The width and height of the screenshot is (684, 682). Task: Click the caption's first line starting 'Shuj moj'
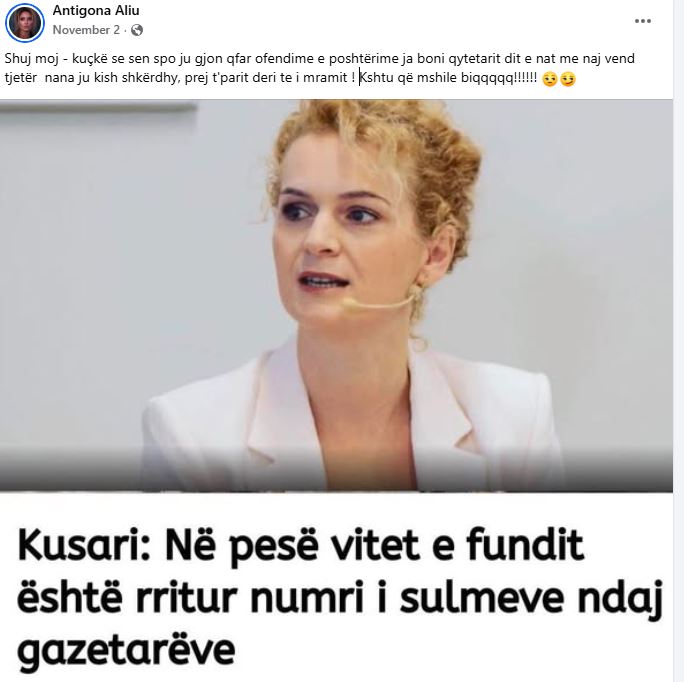point(319,58)
